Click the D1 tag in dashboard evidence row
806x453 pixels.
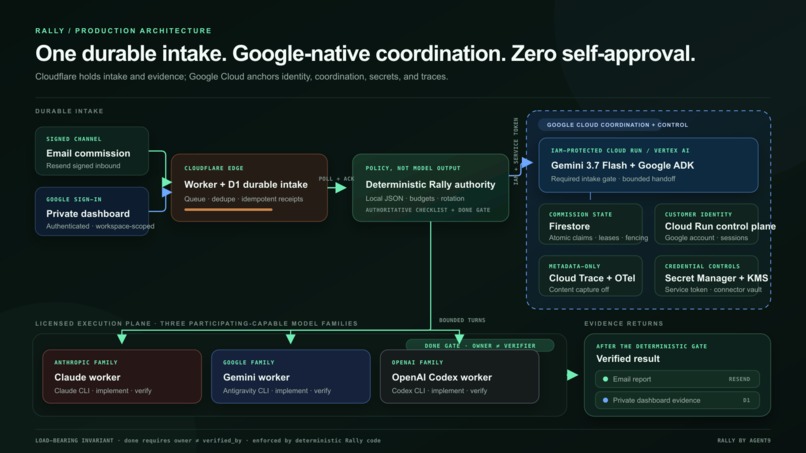pos(746,400)
